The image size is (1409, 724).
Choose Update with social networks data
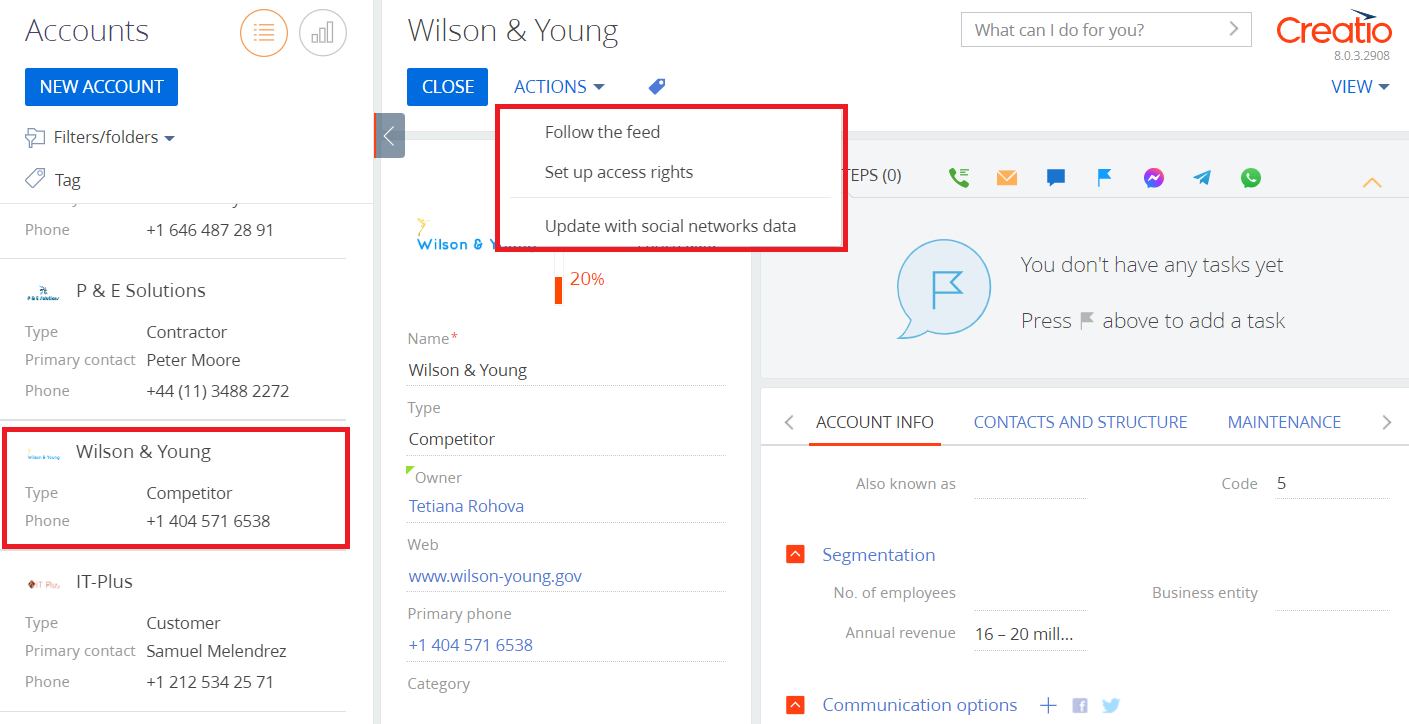[670, 226]
